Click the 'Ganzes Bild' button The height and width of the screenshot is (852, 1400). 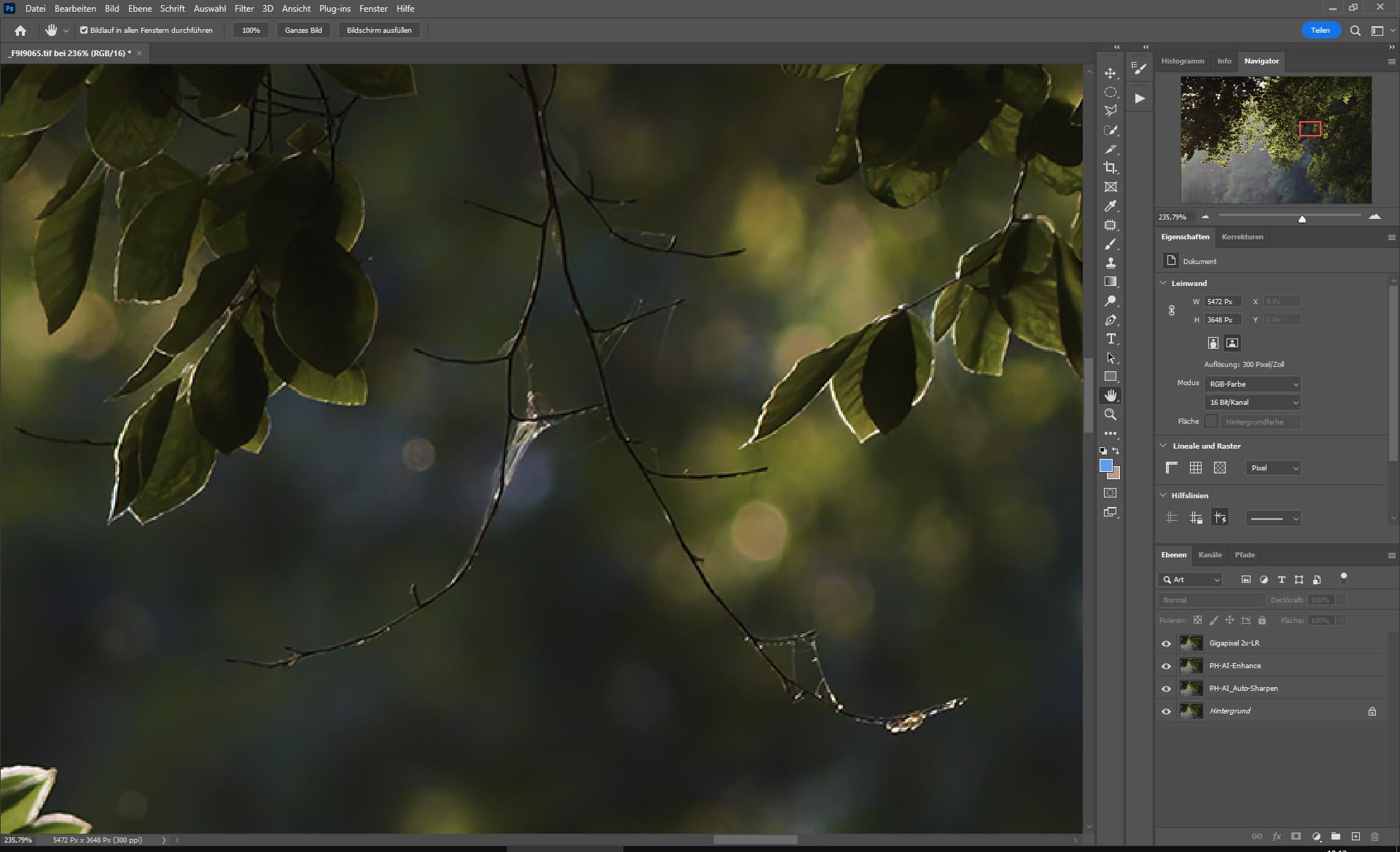click(303, 31)
